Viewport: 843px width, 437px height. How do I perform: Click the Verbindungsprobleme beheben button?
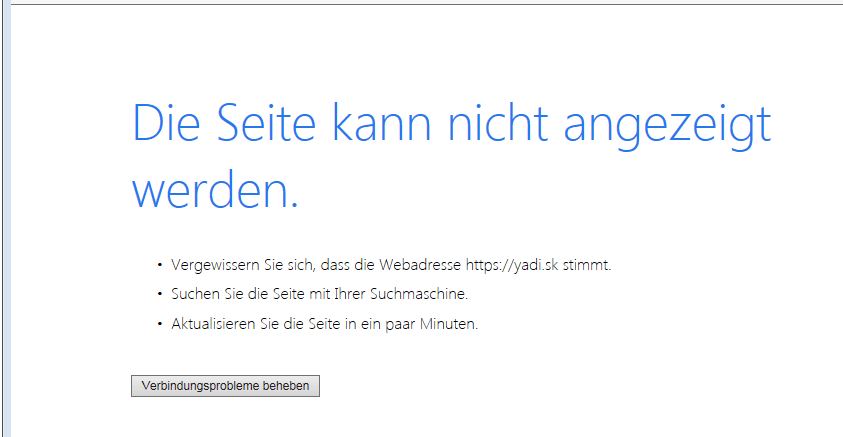pyautogui.click(x=225, y=386)
